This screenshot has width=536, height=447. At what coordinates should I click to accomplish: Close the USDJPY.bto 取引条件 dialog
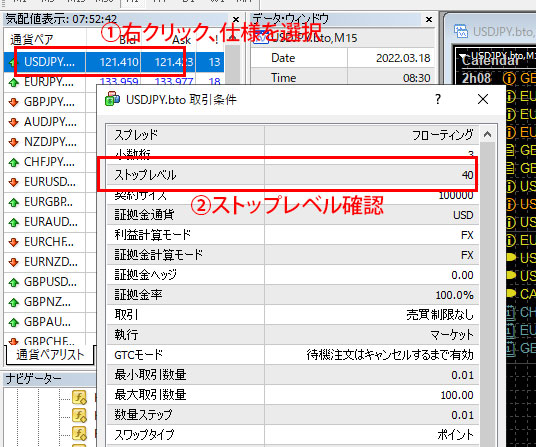pos(483,99)
